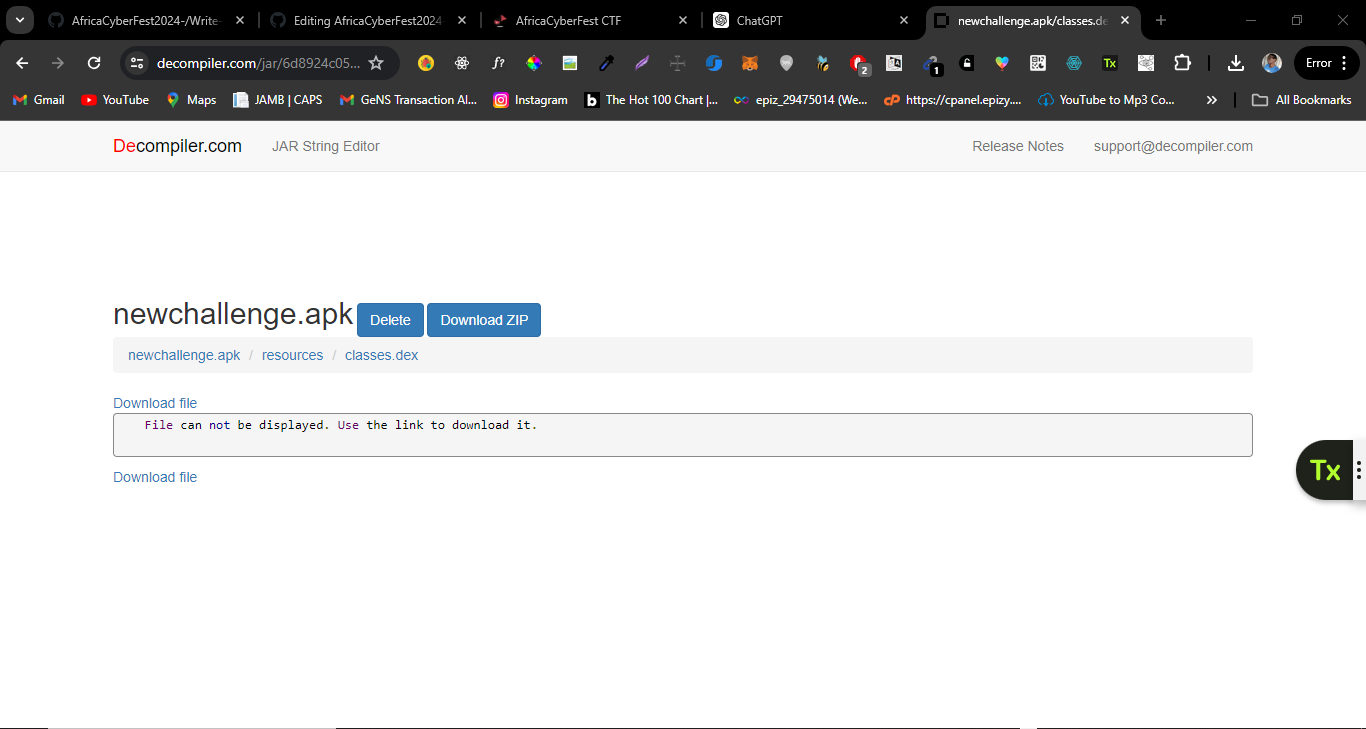
Task: Open the MetaMask fox extension
Action: (749, 63)
